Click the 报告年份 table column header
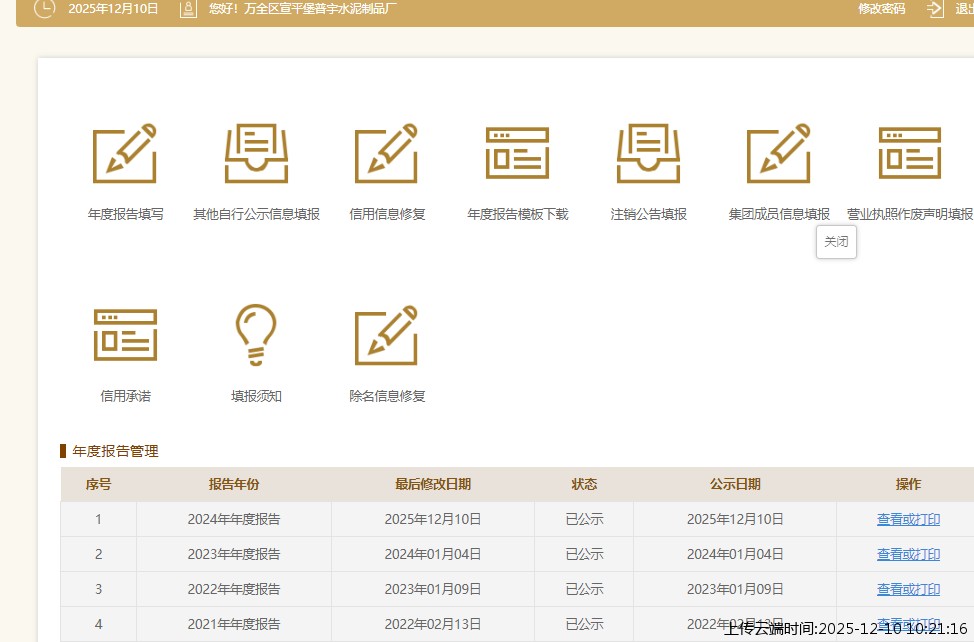 (233, 484)
